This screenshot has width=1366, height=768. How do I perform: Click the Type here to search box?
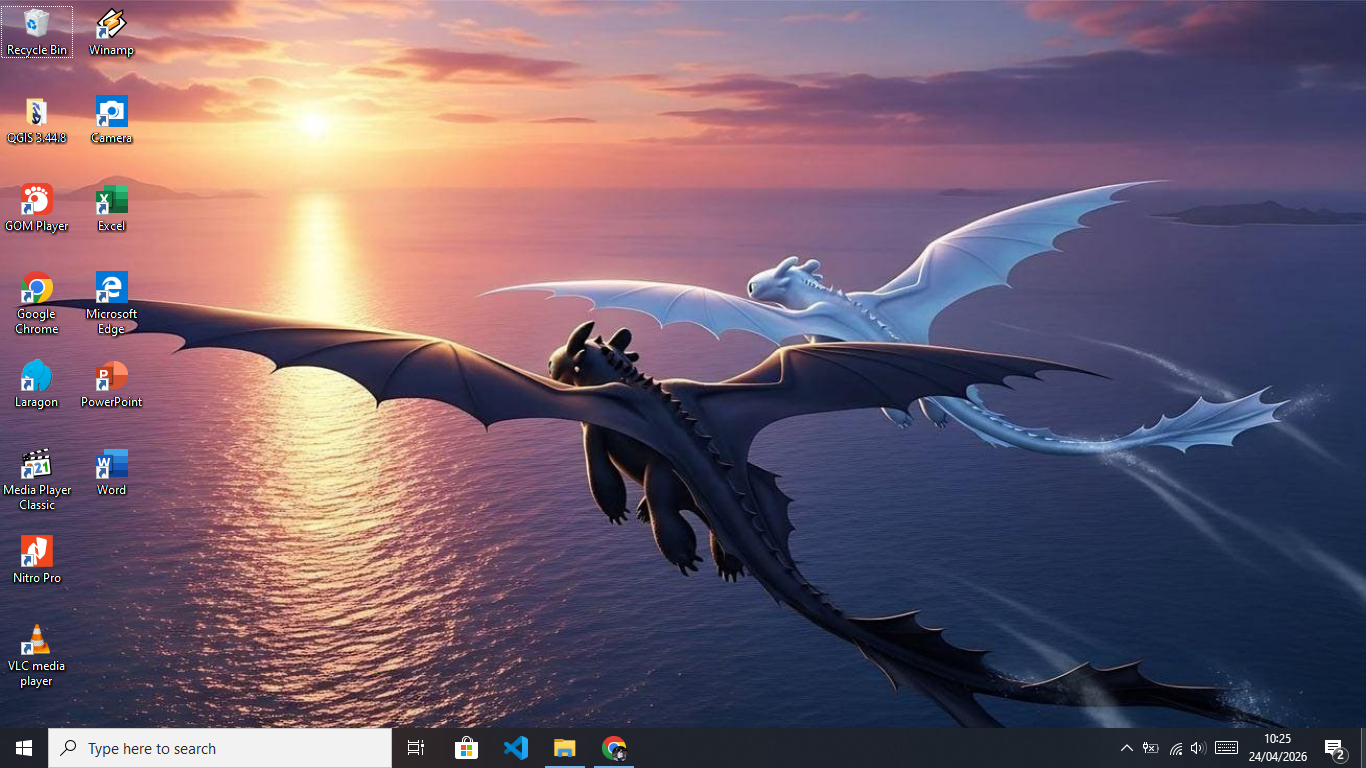coord(220,748)
